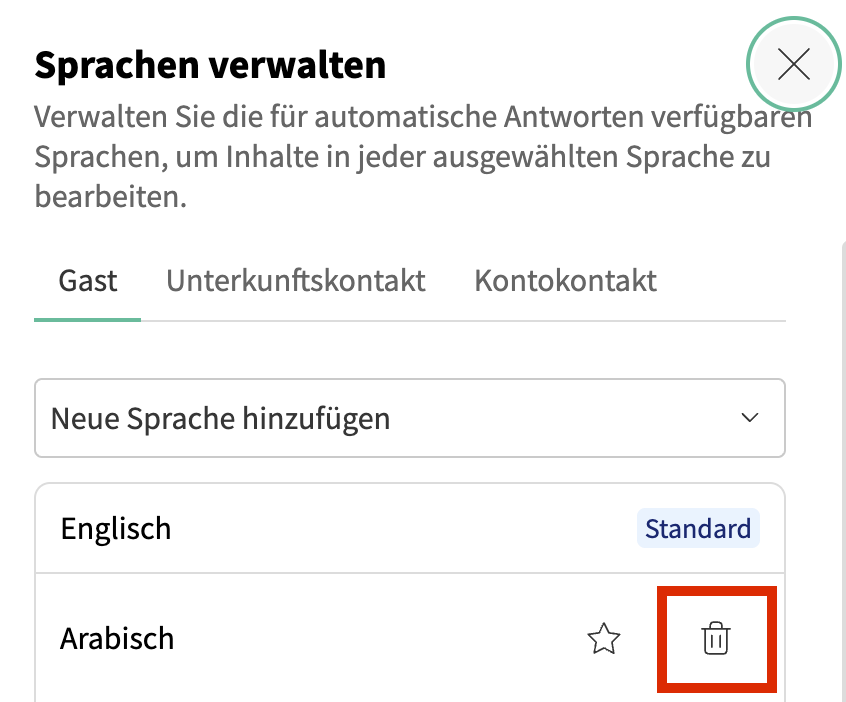The image size is (846, 702).
Task: Click the word bearbeiten in the description
Action: [108, 196]
